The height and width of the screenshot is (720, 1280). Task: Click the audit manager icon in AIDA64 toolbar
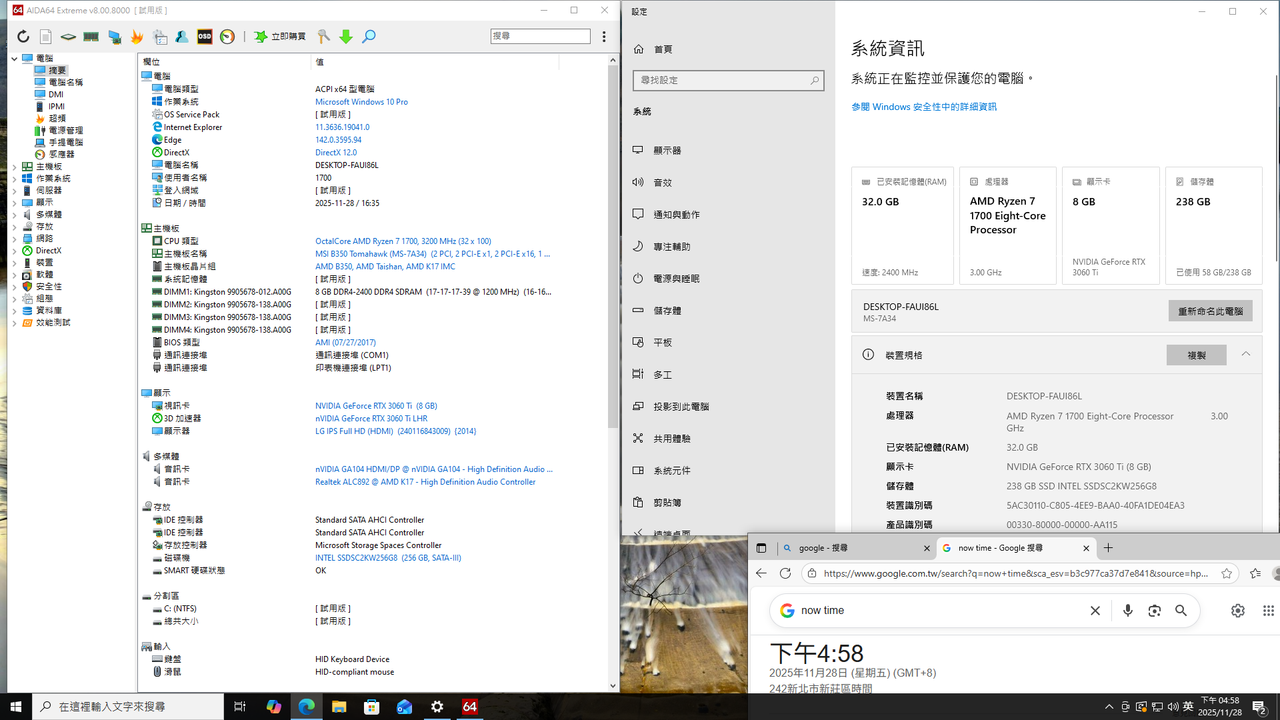click(160, 37)
